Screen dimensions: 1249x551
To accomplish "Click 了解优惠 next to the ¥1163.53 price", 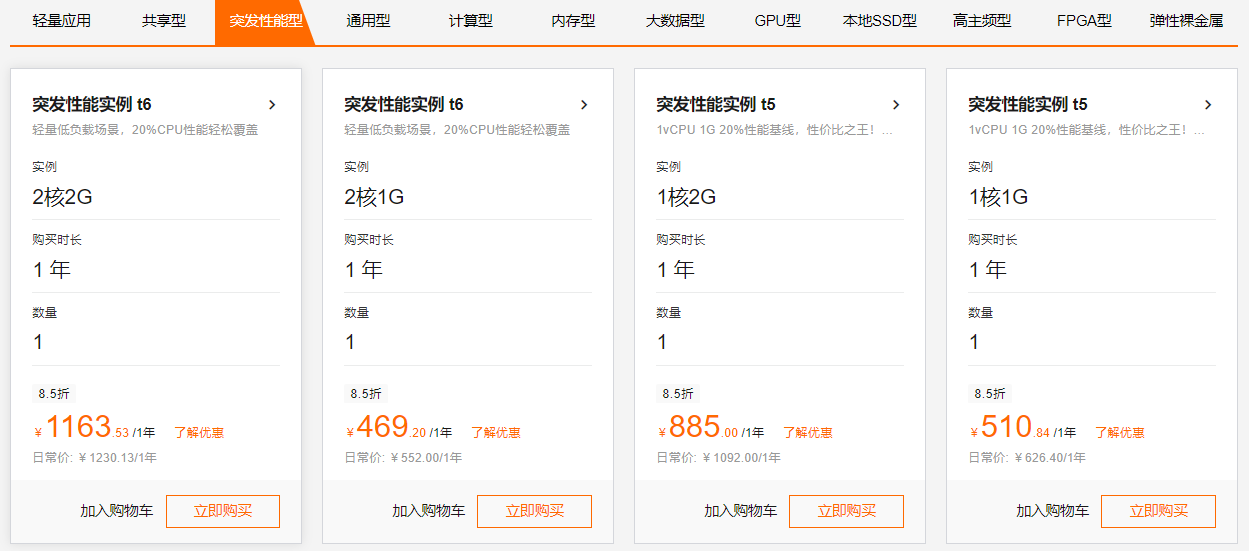I will (199, 433).
